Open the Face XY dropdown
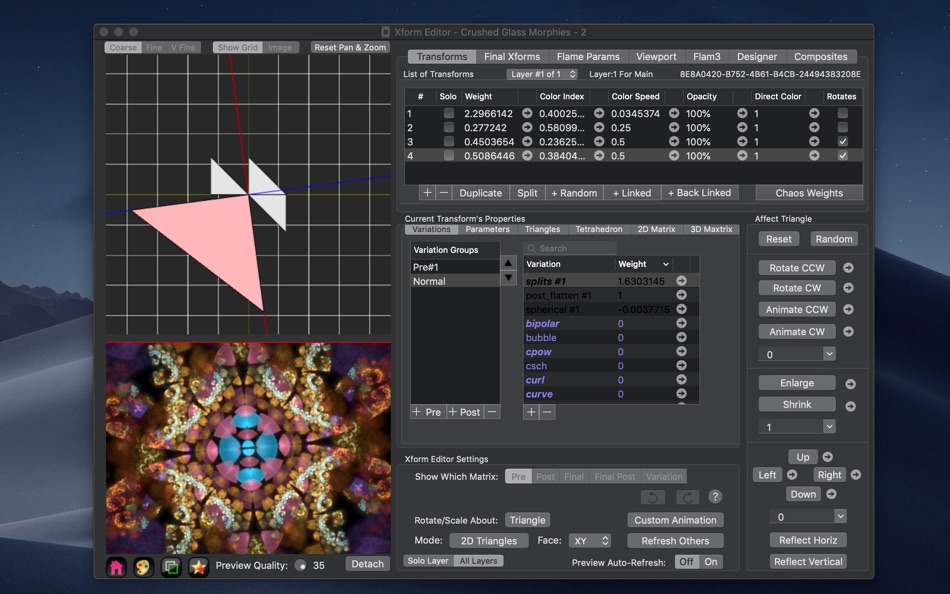950x594 pixels. coord(589,541)
